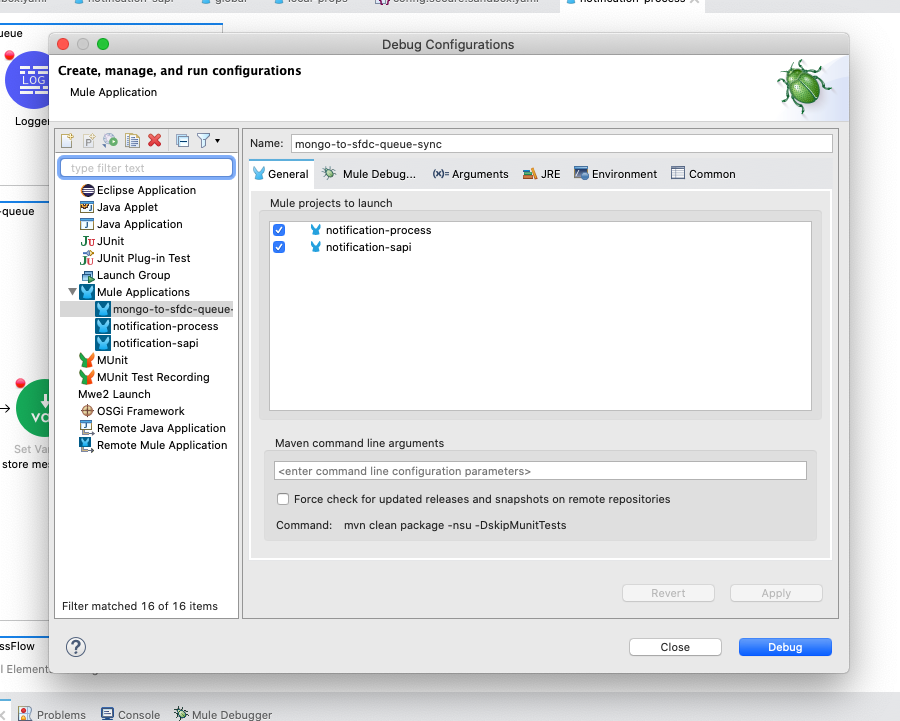Focus the Maven command line arguments field
The image size is (900, 721).
(x=540, y=471)
